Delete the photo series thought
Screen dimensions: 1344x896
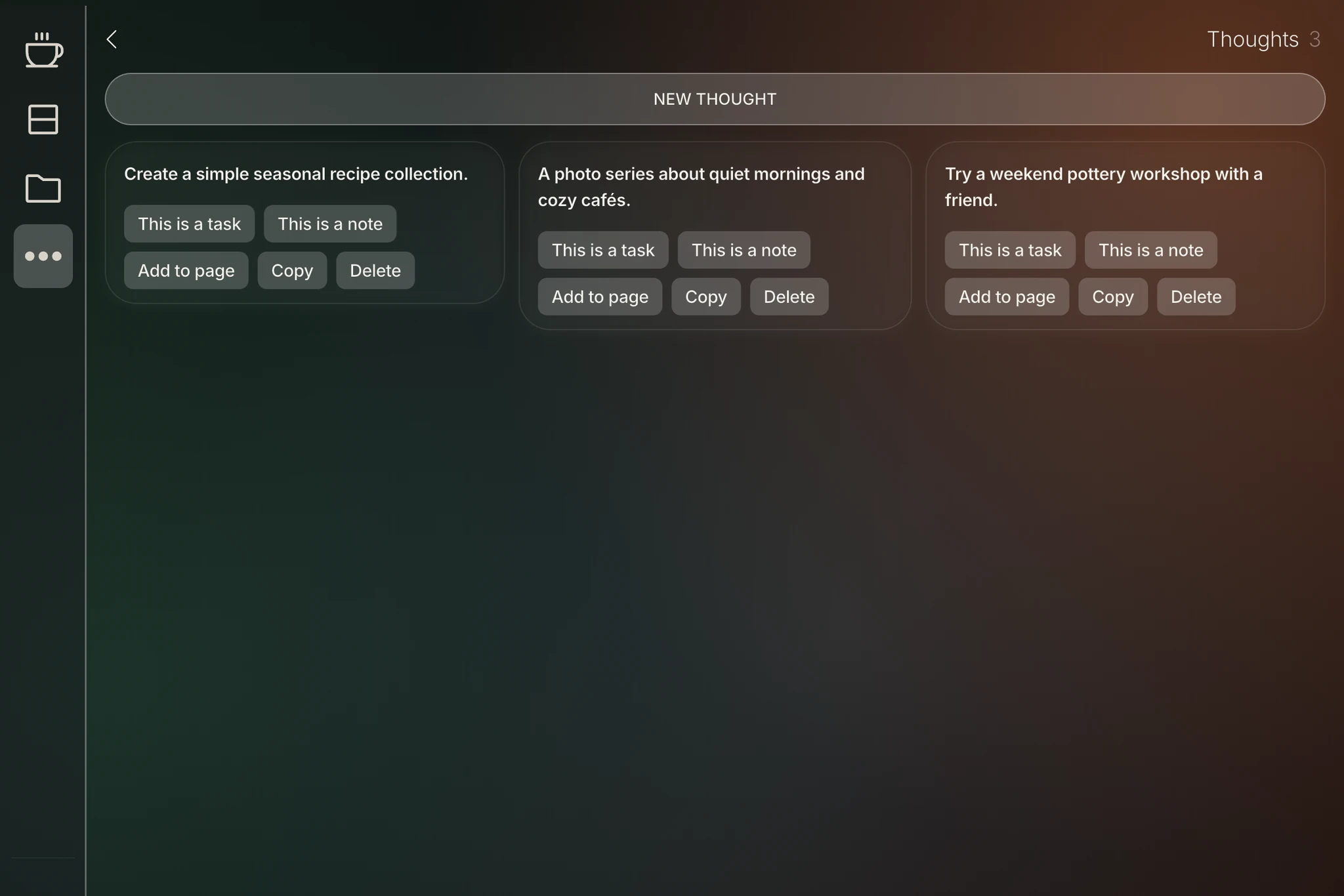(789, 296)
